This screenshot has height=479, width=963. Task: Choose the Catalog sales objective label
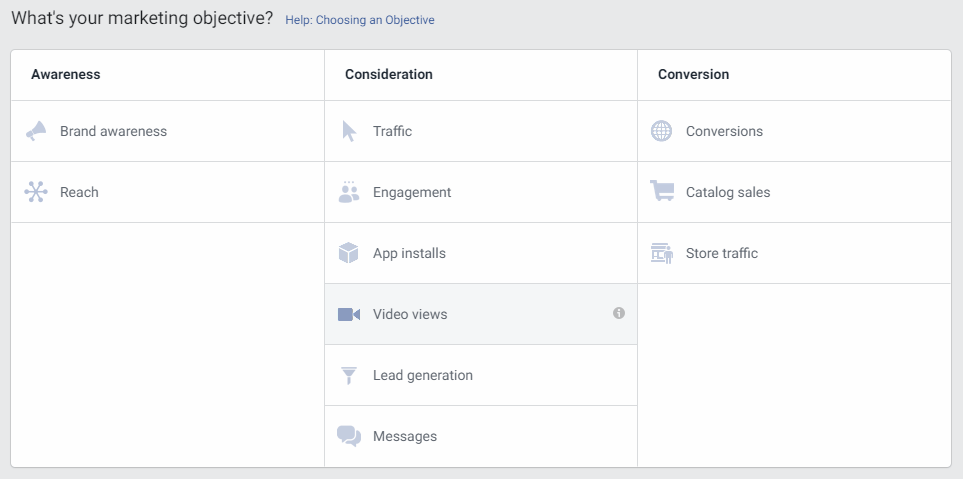pyautogui.click(x=728, y=192)
